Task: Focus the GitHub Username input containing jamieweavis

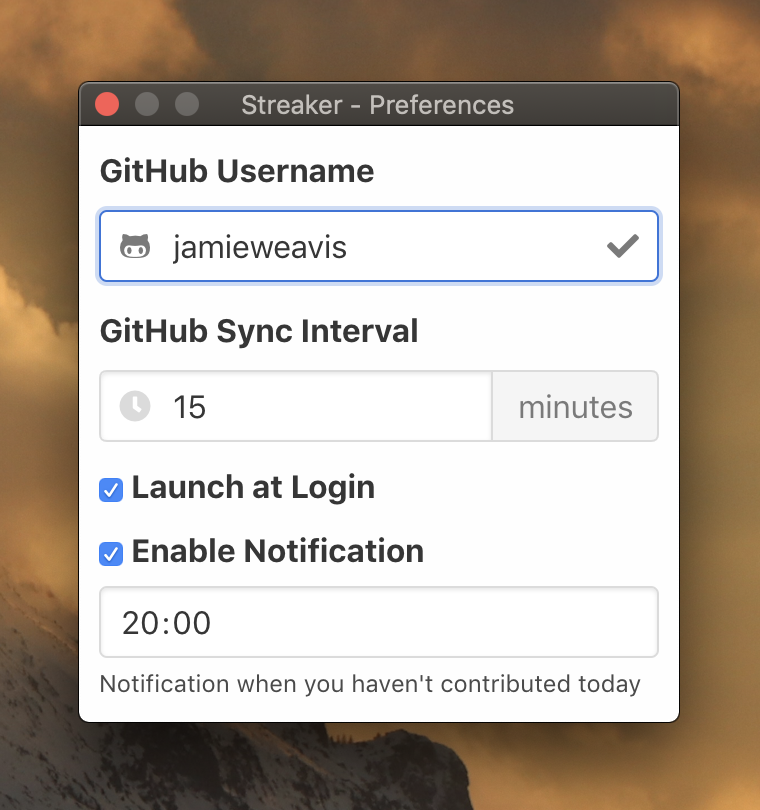Action: click(x=379, y=246)
